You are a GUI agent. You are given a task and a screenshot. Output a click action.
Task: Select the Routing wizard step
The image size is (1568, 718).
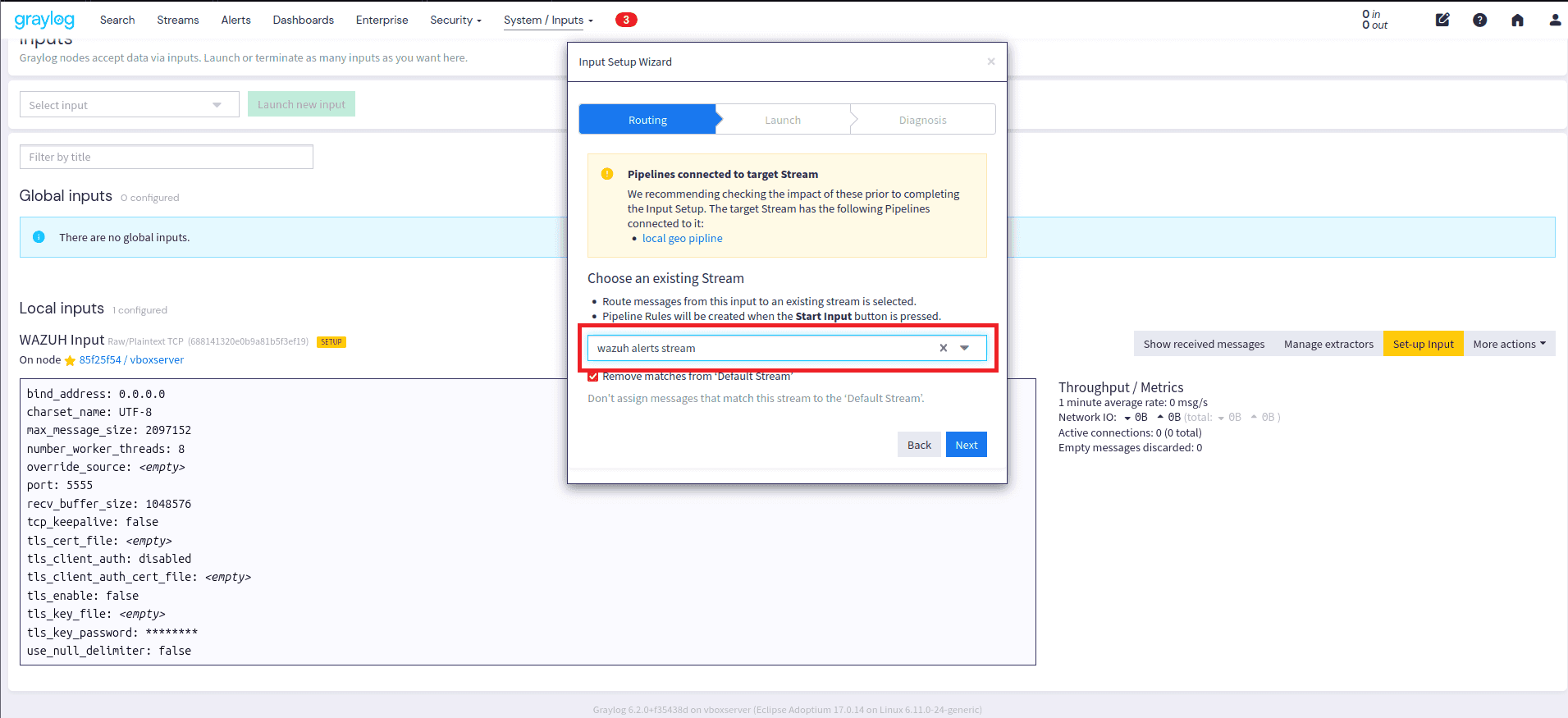click(x=648, y=120)
